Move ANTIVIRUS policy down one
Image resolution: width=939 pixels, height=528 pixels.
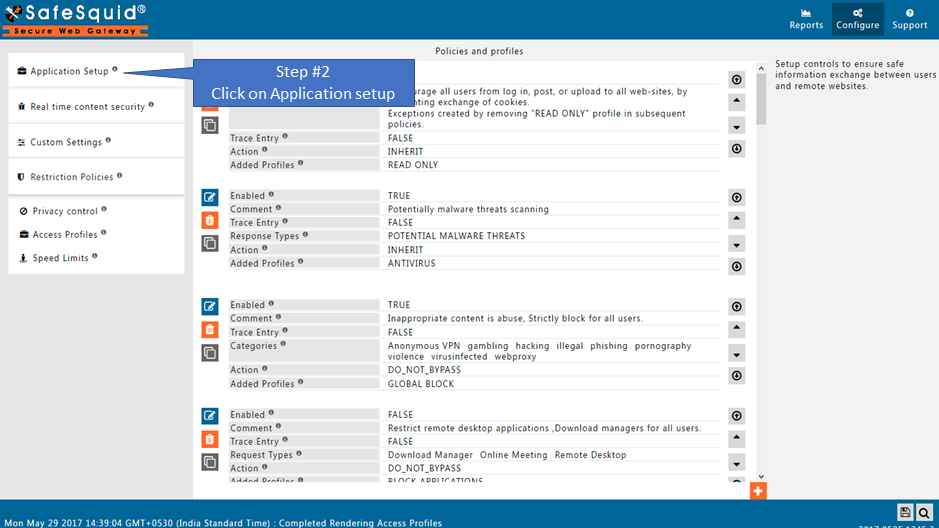click(x=737, y=245)
